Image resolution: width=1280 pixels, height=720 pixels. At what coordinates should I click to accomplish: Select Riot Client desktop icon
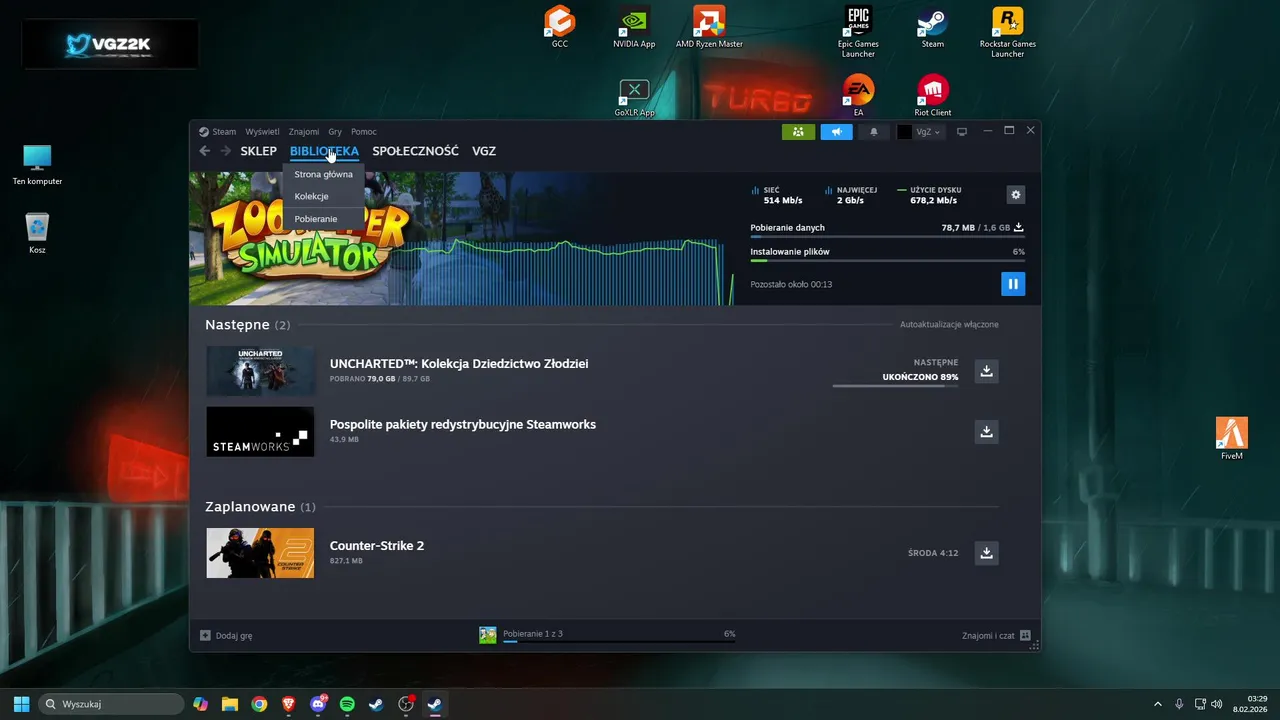(933, 96)
